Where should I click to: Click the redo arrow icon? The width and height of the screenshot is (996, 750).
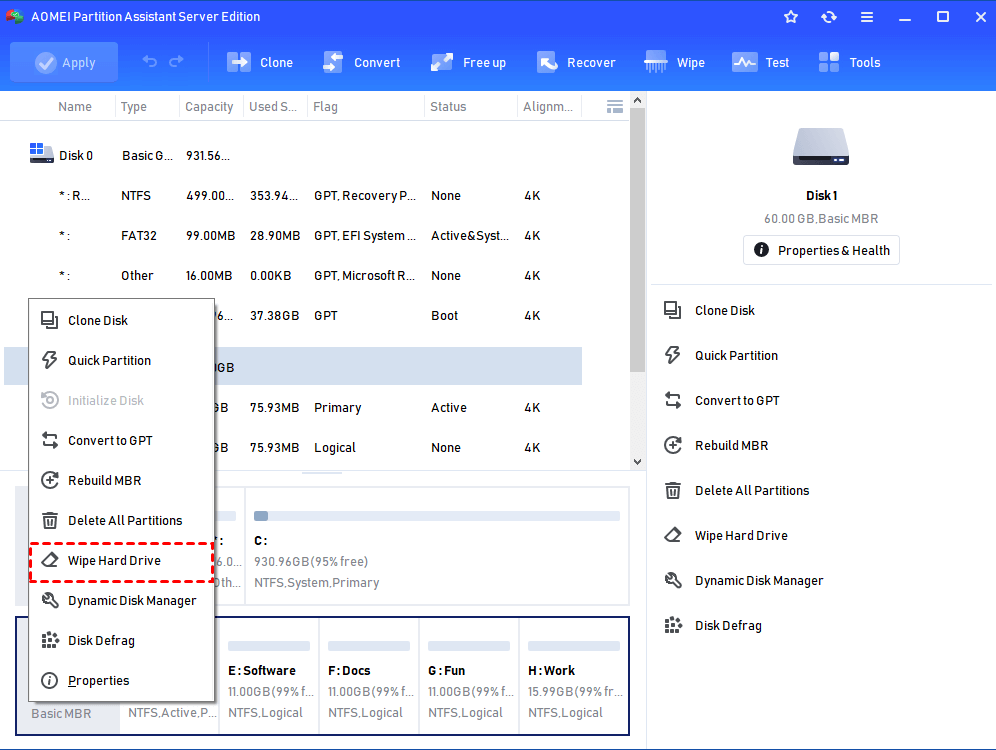pos(177,62)
